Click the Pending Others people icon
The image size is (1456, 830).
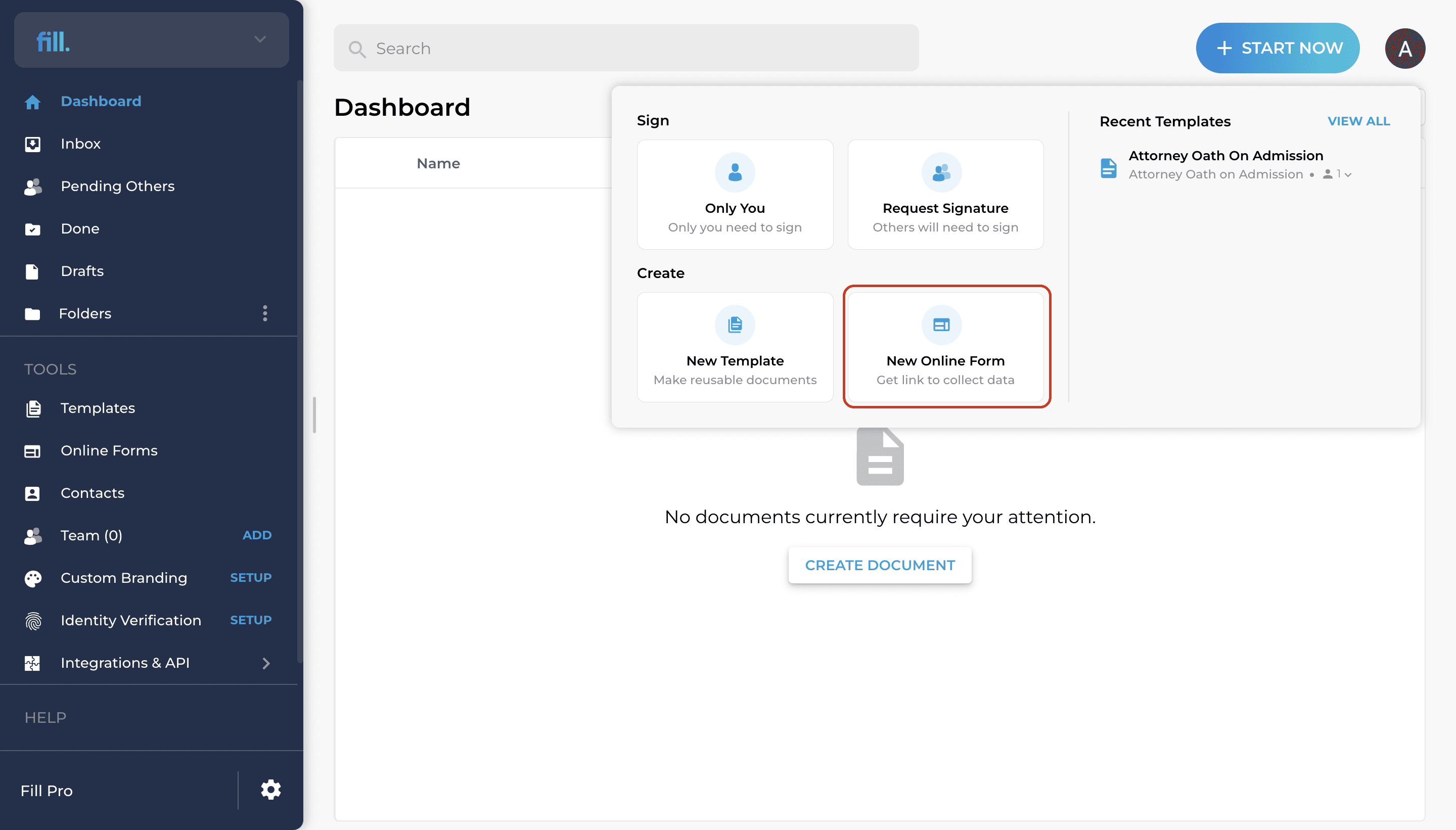click(32, 187)
